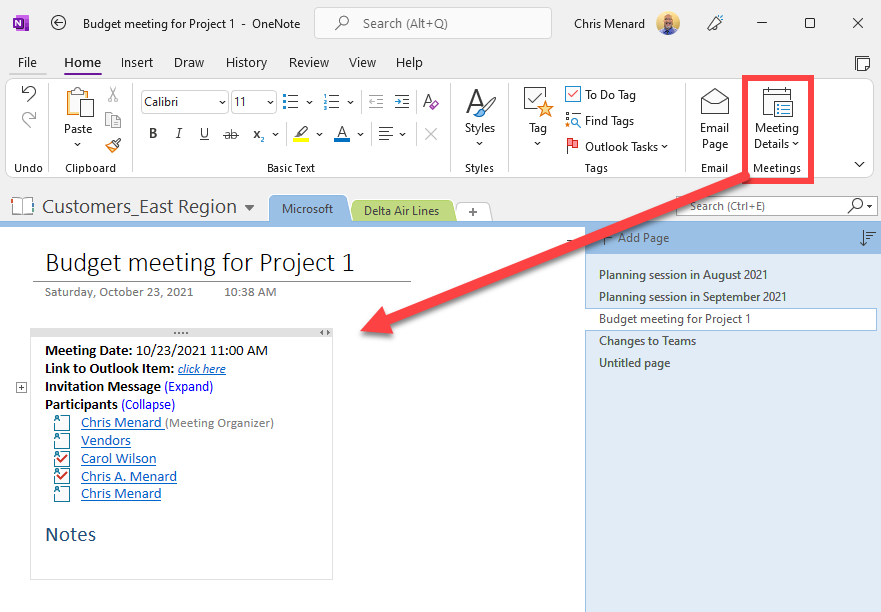Screen dimensions: 881x612
Task: Open the font size dropdown
Action: [268, 102]
